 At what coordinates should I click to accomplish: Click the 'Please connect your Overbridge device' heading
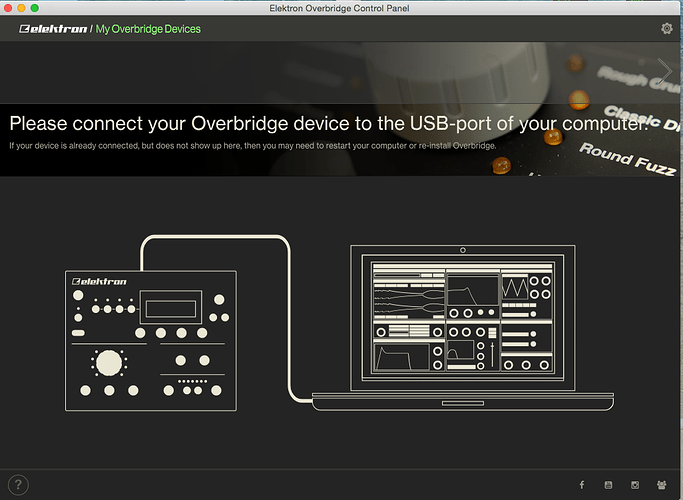329,124
